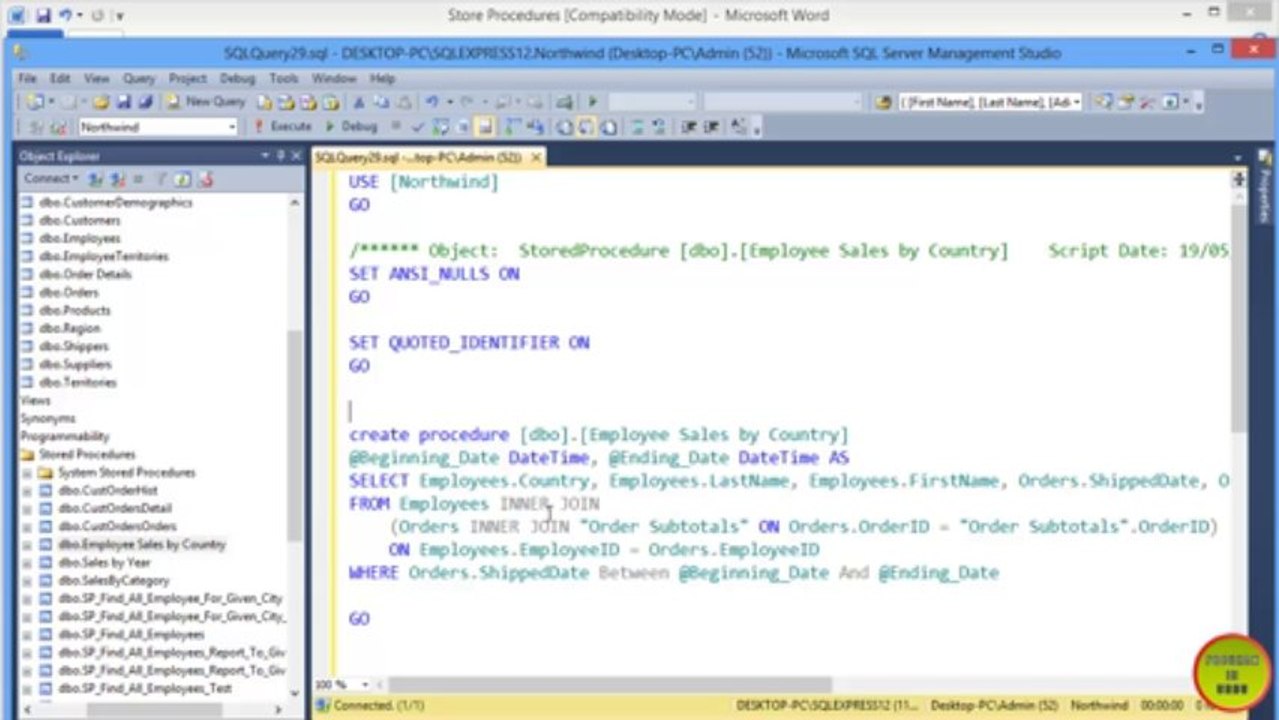1279x720 pixels.
Task: Click the New Query toolbar button
Action: coord(206,102)
